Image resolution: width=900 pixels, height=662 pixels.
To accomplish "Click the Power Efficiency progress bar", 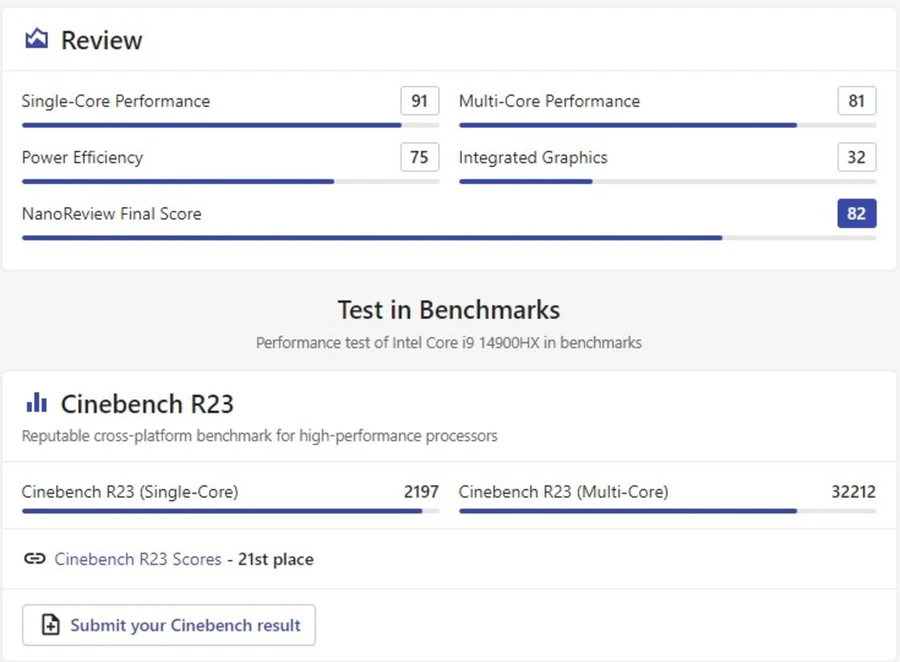I will [230, 181].
